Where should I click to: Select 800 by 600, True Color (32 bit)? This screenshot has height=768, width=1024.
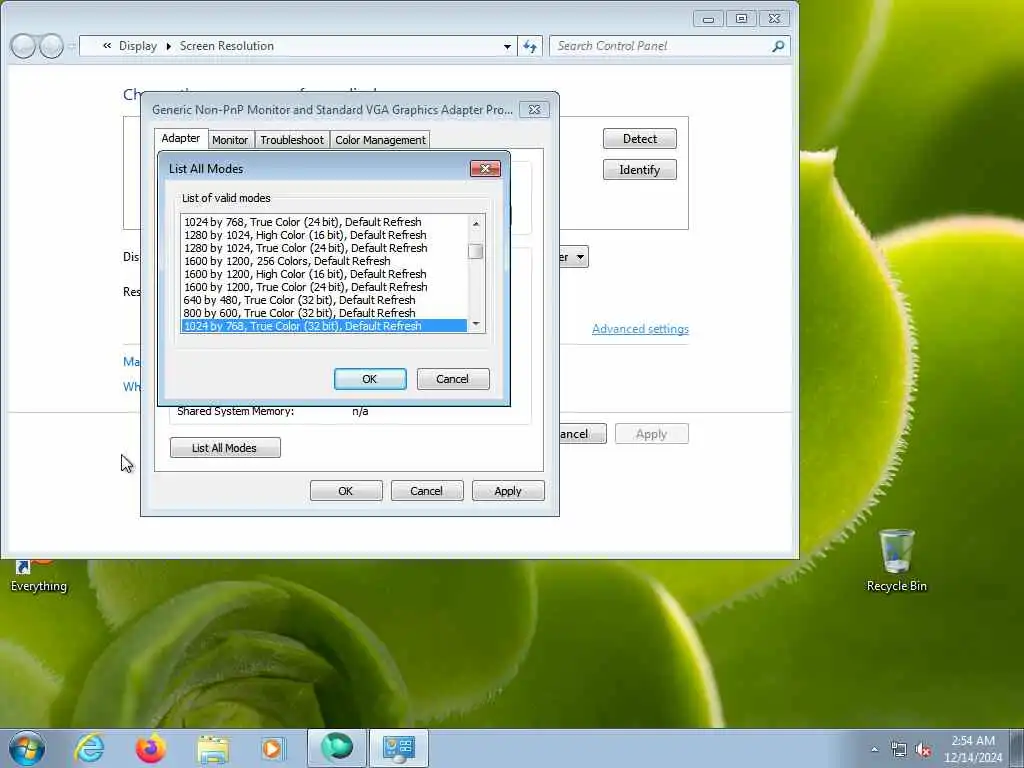tap(324, 313)
